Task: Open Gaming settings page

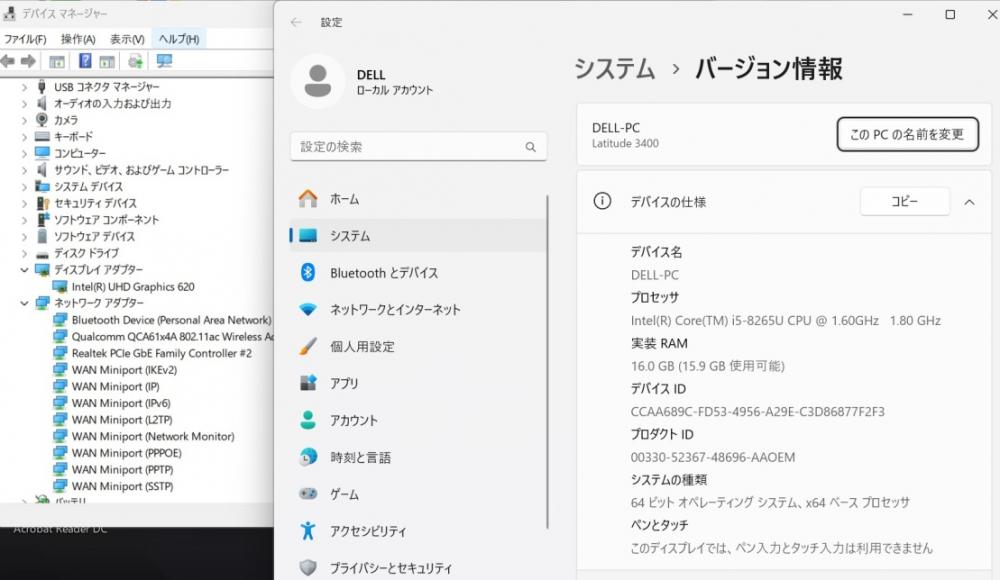Action: coord(418,494)
